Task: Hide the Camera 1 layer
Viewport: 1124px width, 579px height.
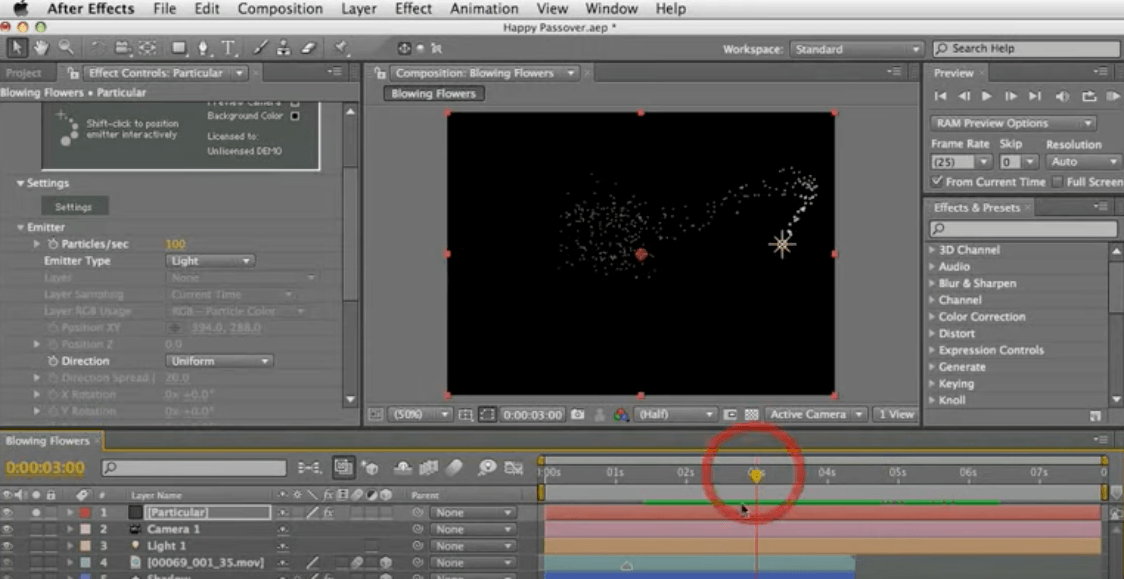Action: [9, 529]
